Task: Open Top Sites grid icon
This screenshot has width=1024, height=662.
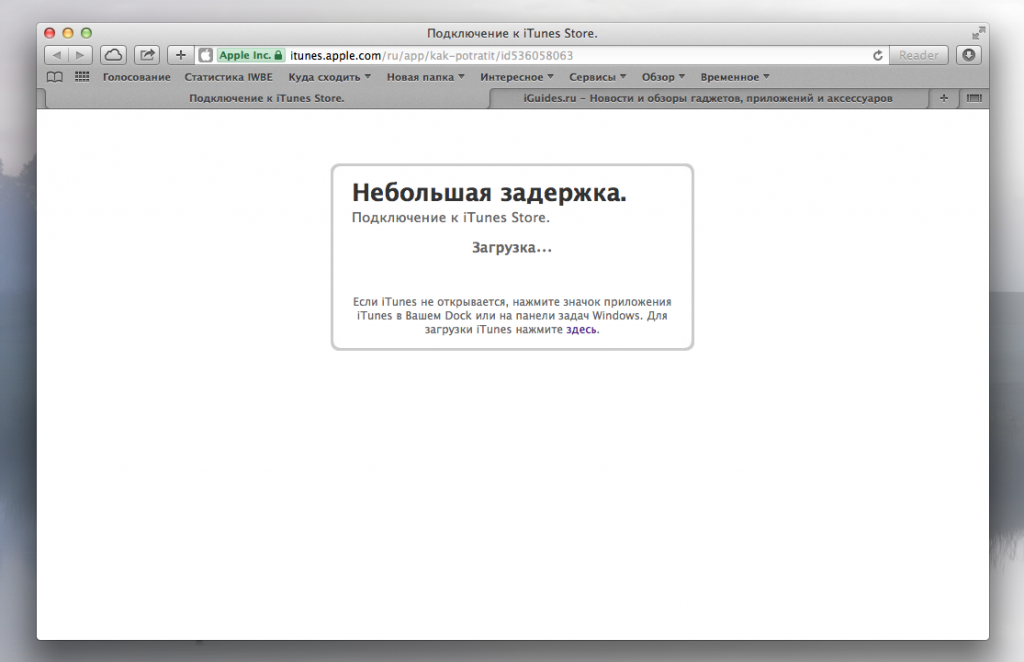Action: [x=82, y=77]
